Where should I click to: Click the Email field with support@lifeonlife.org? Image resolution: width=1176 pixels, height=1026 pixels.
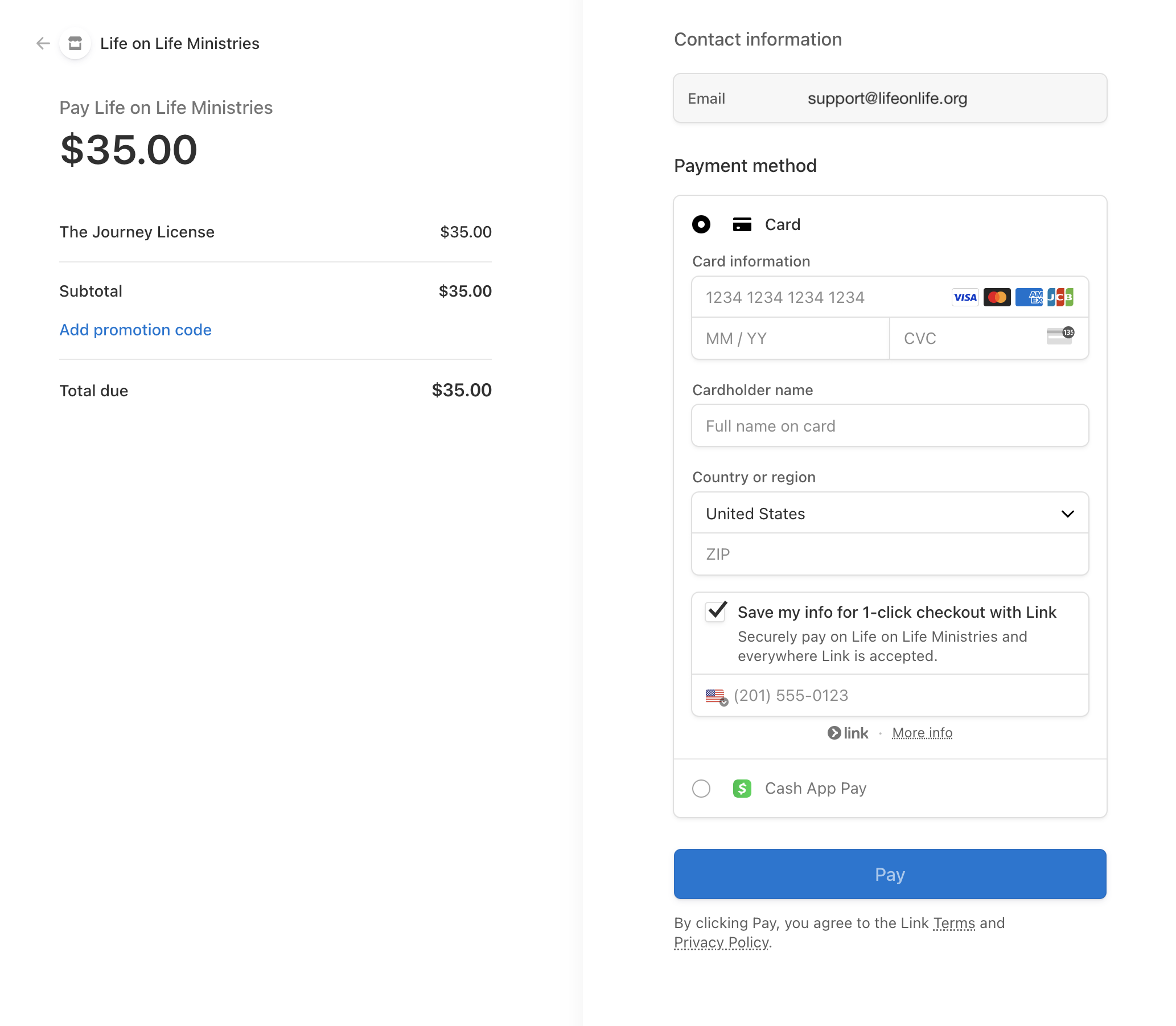(890, 98)
